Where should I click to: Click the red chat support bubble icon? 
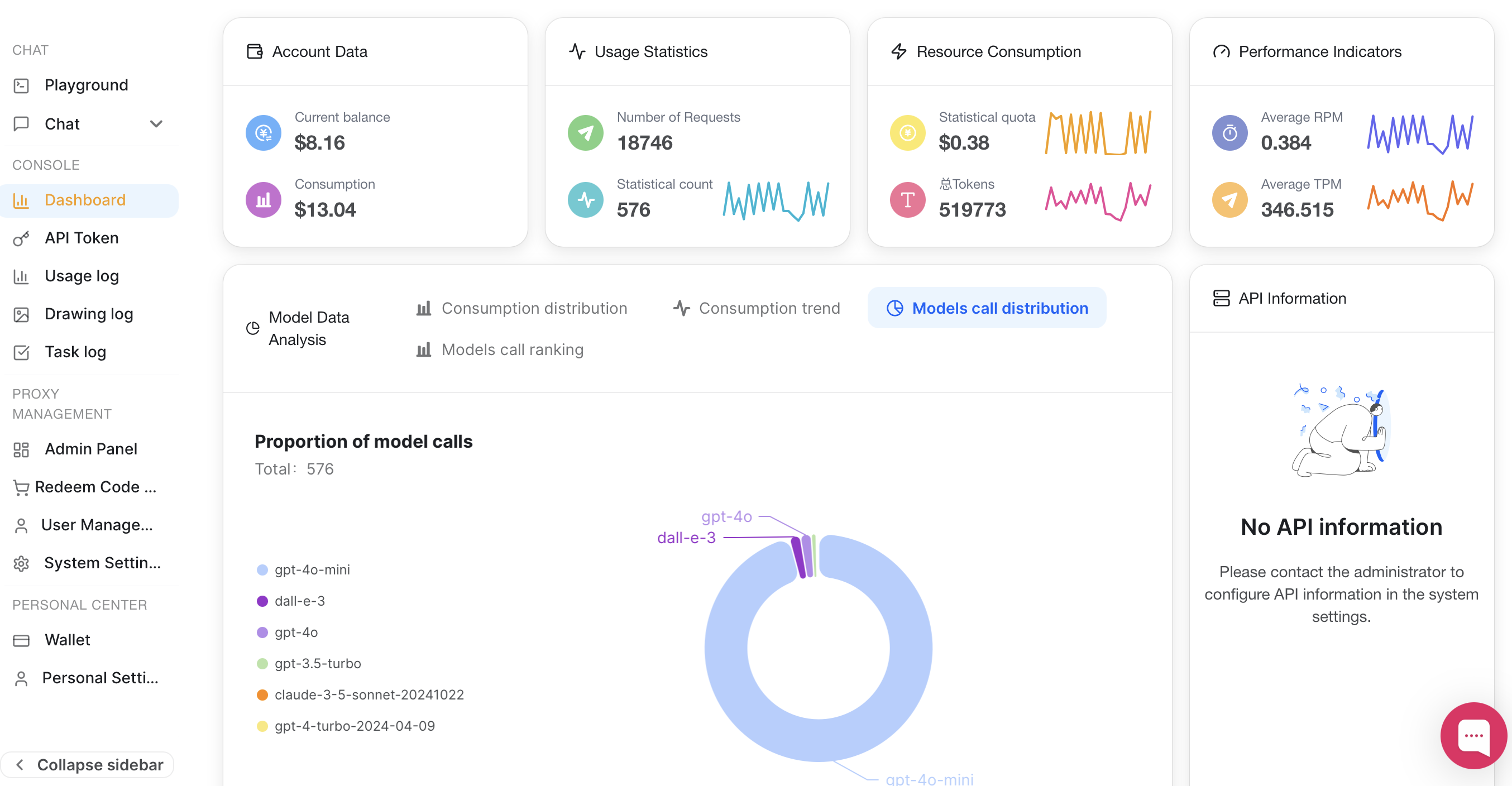pos(1473,736)
